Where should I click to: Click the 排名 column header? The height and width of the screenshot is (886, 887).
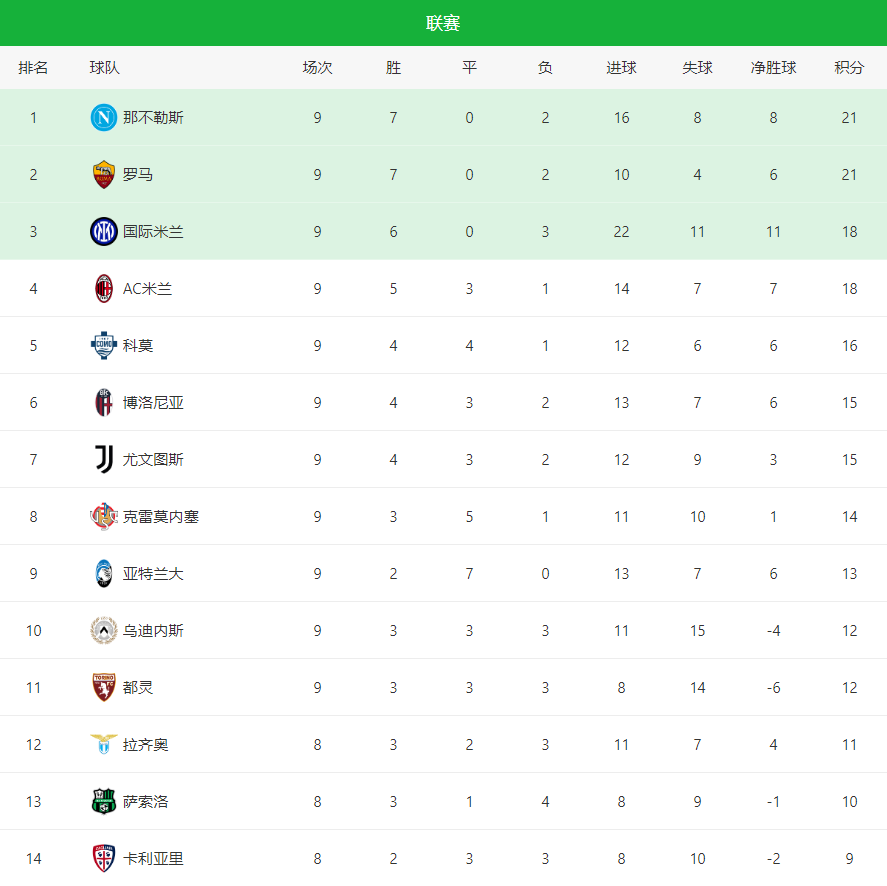point(33,68)
